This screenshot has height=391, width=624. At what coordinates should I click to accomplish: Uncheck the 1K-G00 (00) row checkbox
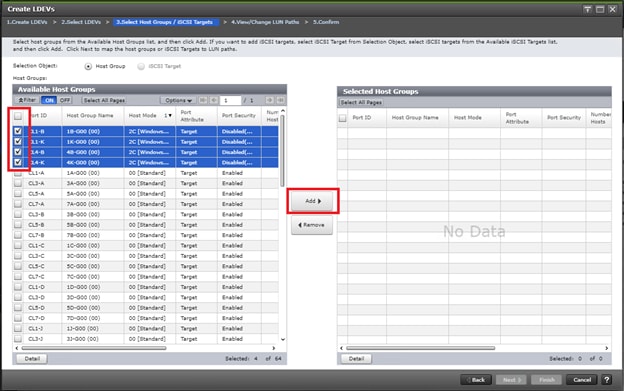pos(18,141)
